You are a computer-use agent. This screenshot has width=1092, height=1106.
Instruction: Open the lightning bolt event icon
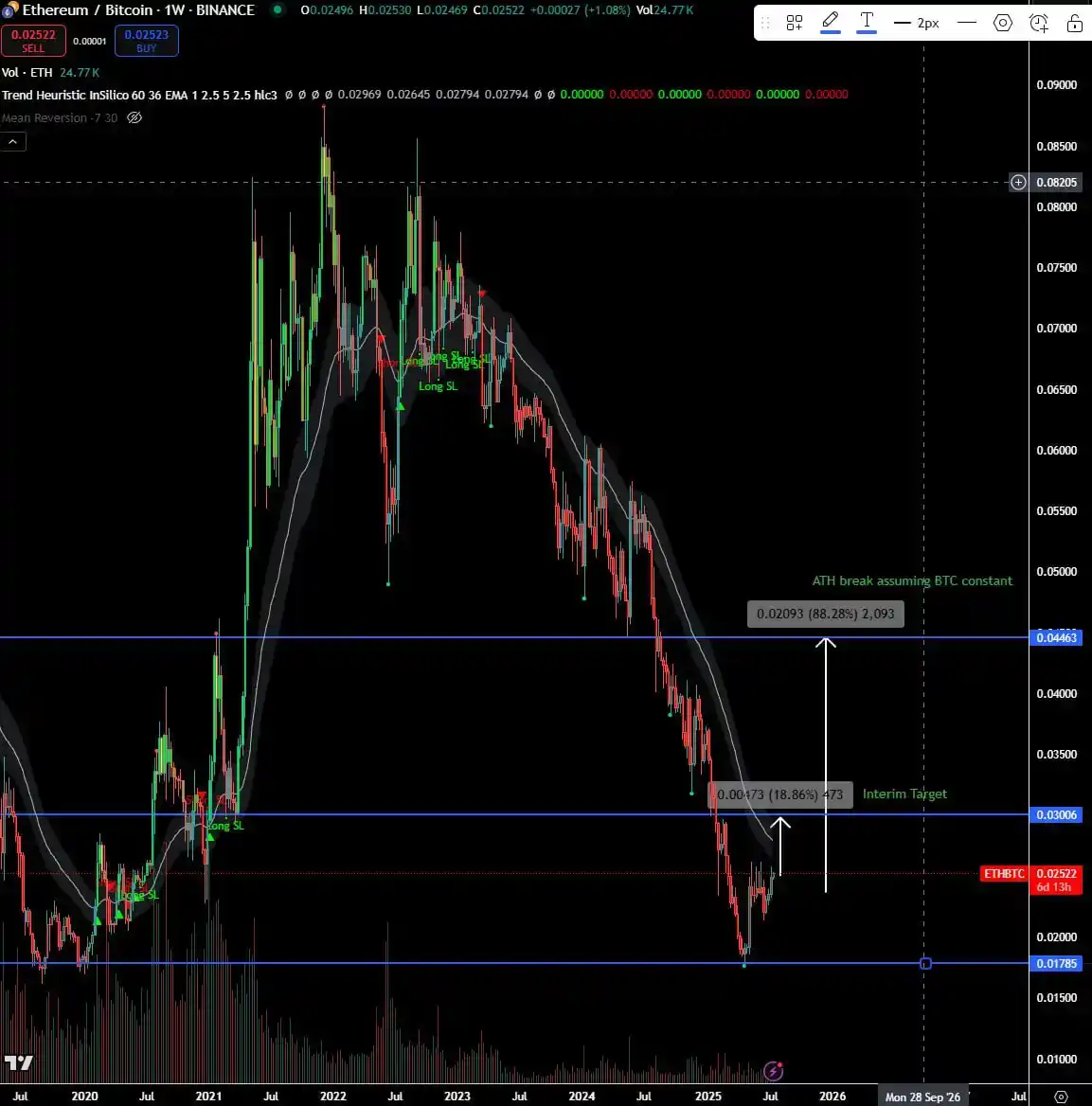point(774,1071)
